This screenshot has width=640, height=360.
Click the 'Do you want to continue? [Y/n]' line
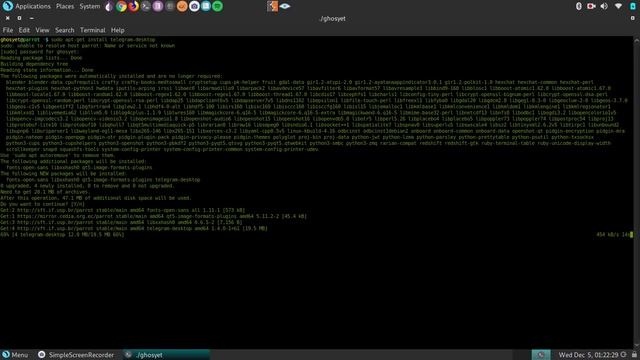tap(42, 204)
